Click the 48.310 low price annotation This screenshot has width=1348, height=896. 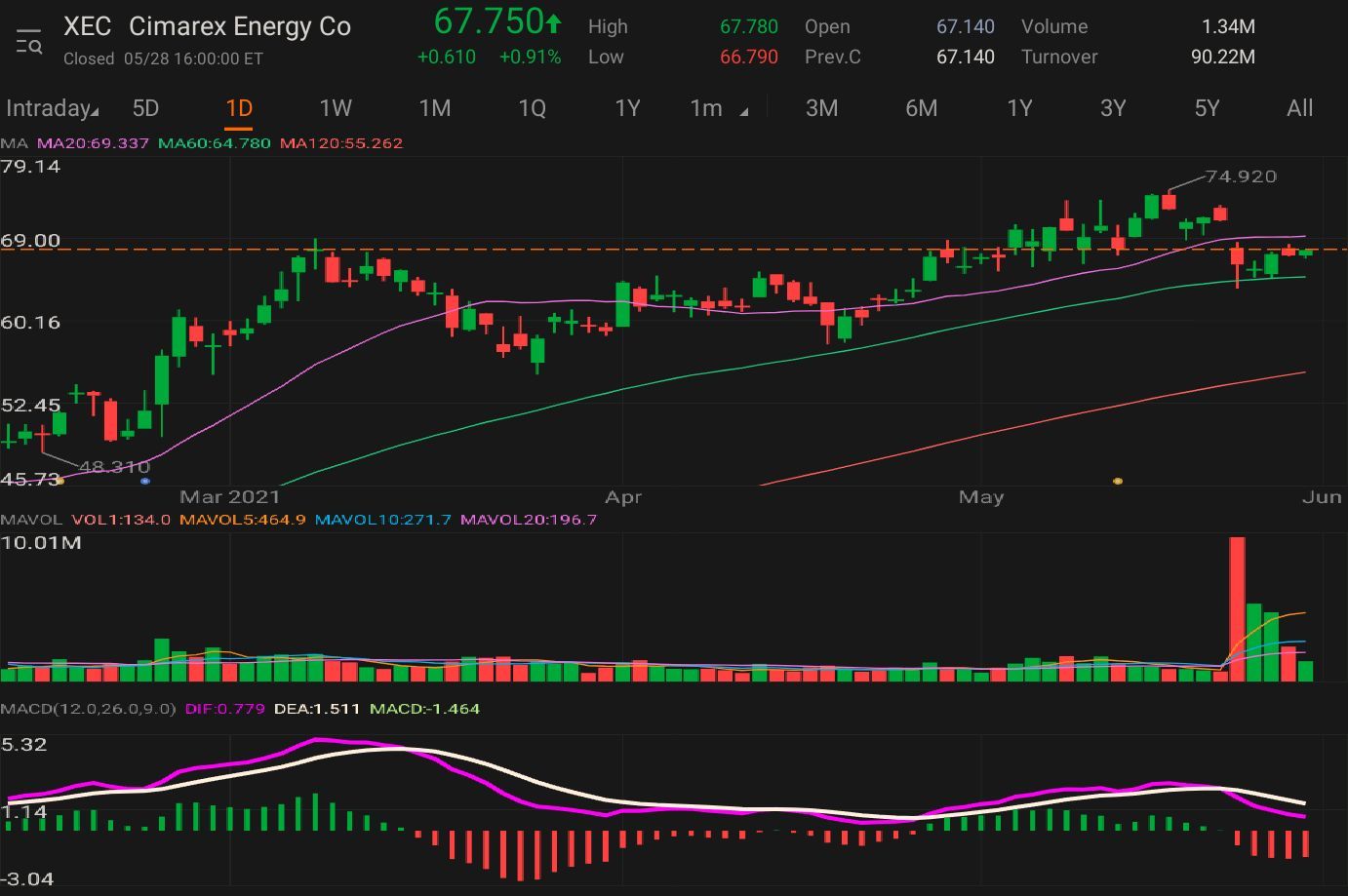coord(114,467)
